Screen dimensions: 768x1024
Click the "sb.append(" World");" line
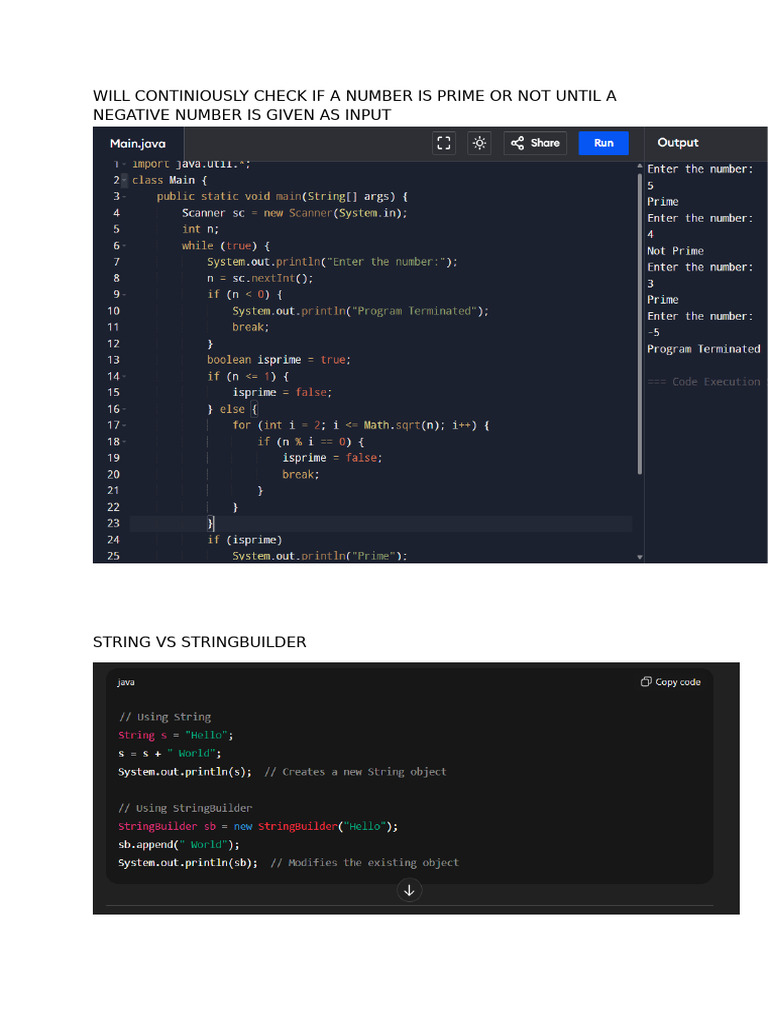[x=178, y=844]
